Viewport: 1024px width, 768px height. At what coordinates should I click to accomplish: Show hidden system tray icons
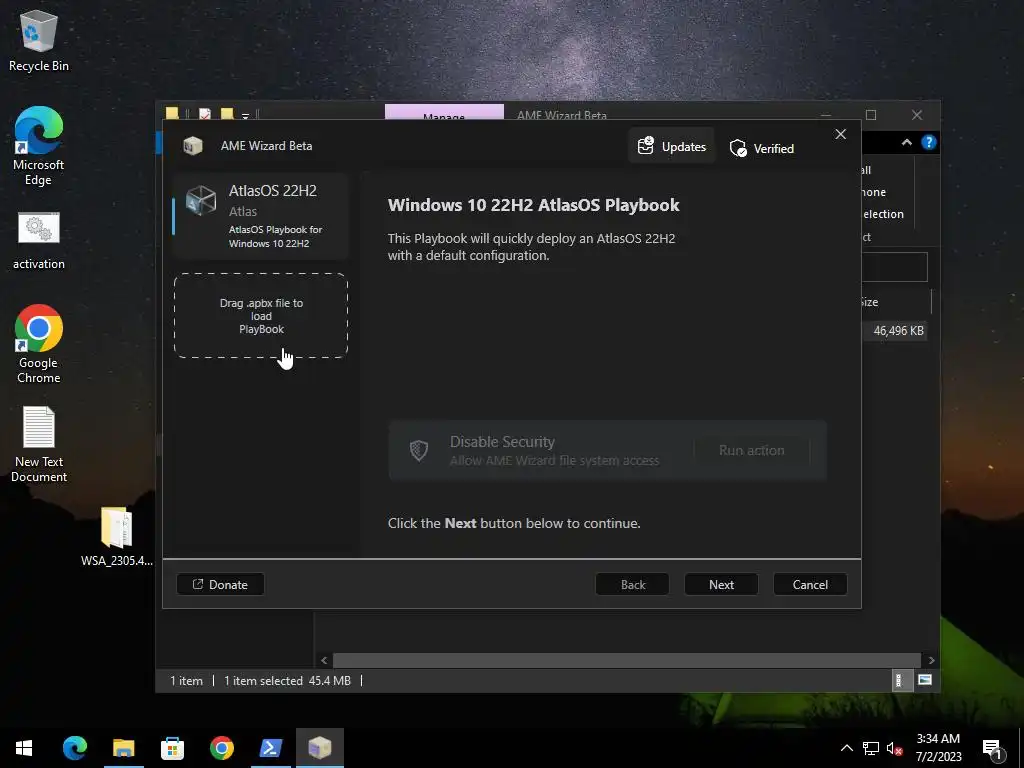(x=846, y=748)
